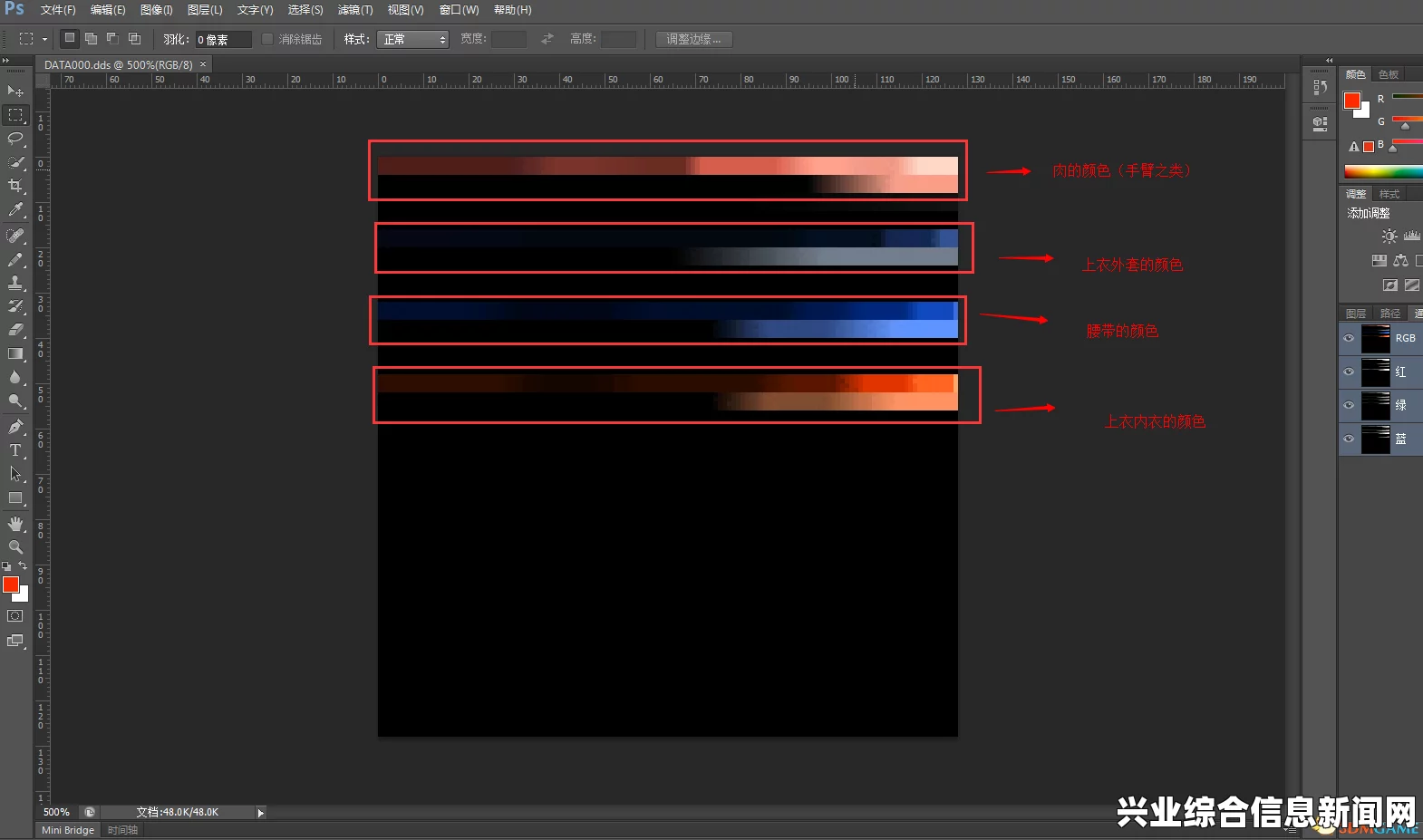Select the Lasso tool

(15, 139)
